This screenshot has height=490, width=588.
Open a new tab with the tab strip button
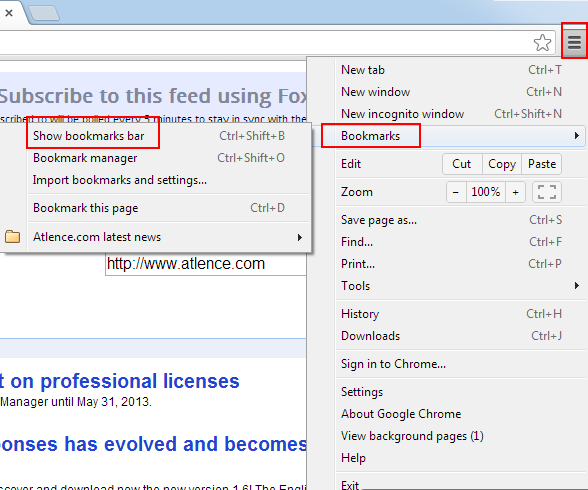(x=44, y=13)
